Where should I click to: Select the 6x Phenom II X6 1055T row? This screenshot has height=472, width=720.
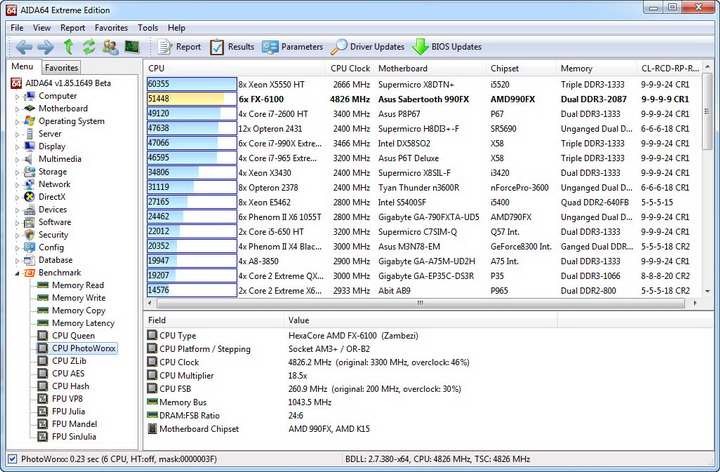(422, 217)
